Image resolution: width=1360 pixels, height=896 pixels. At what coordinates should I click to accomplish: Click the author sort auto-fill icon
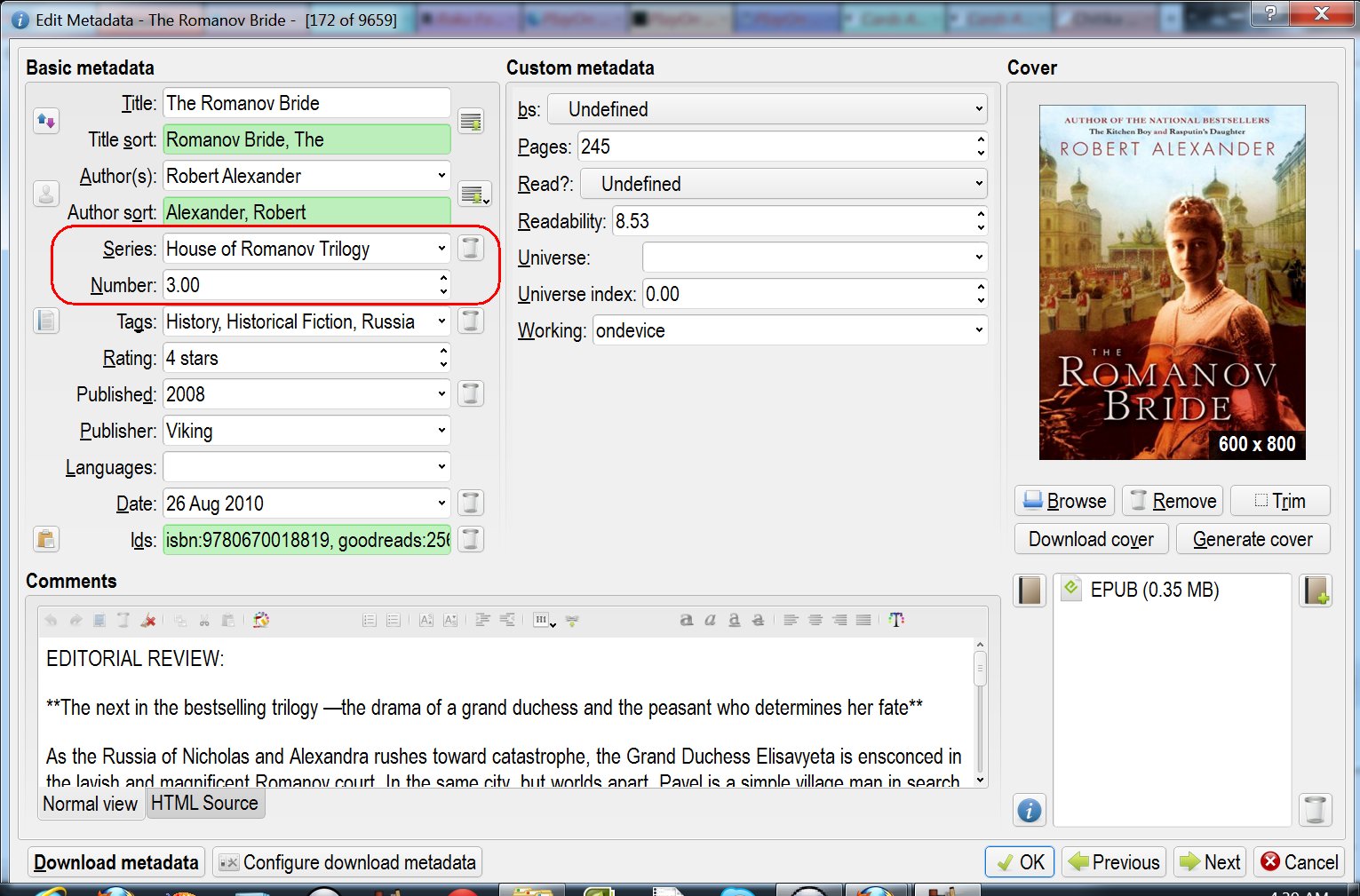473,194
